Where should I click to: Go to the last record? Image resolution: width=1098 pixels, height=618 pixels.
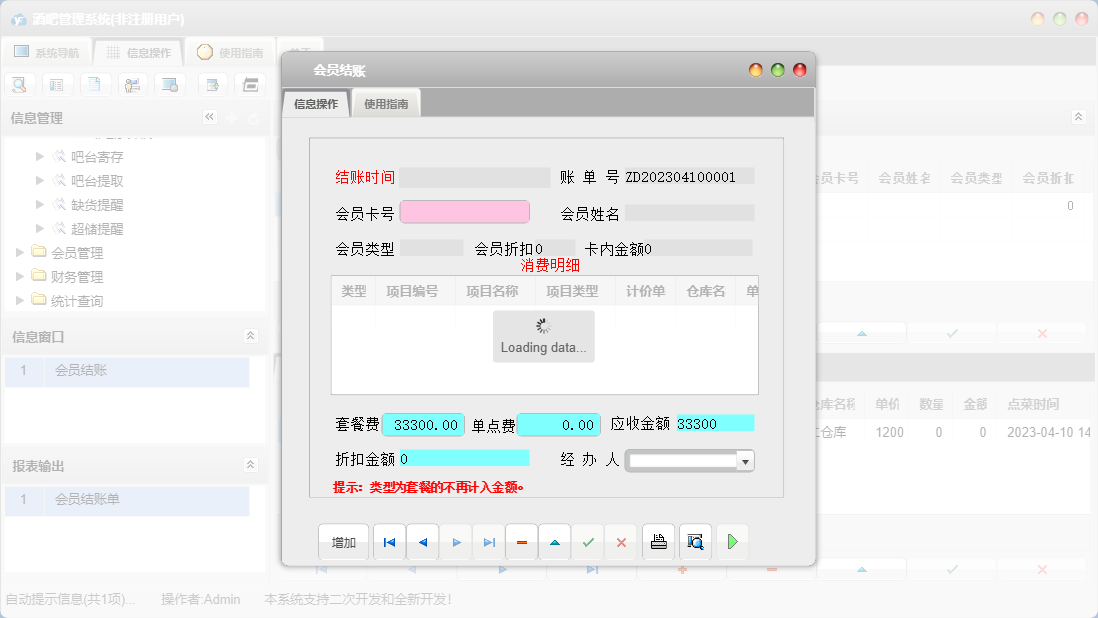488,541
